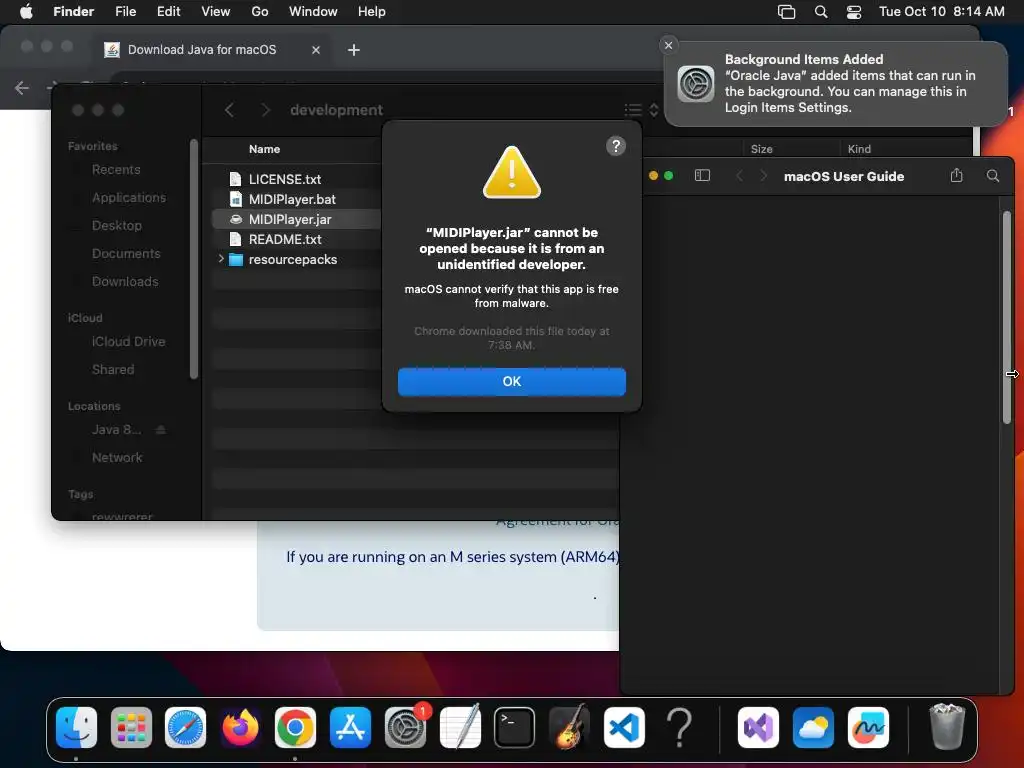Toggle sidebar in macOS User Guide window
This screenshot has height=768, width=1024.
[702, 176]
